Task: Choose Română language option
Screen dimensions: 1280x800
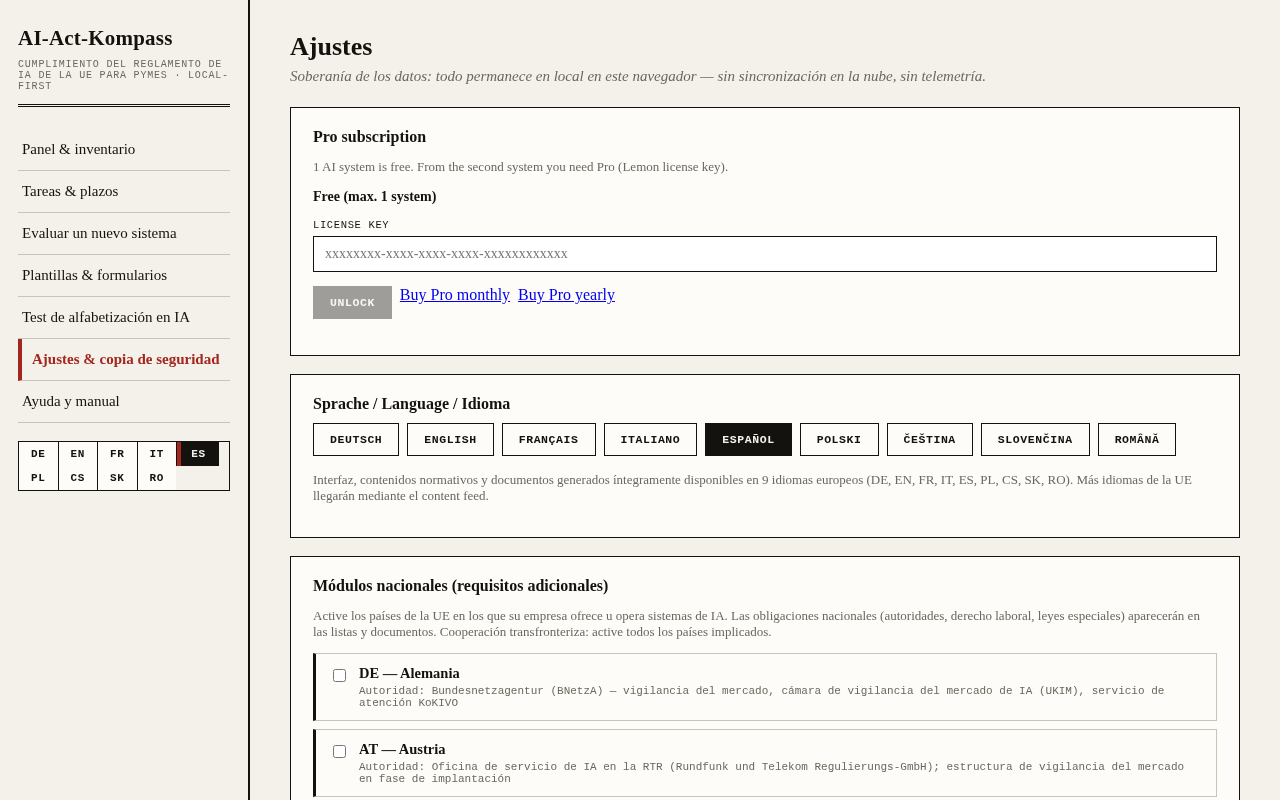Action: (x=1137, y=439)
